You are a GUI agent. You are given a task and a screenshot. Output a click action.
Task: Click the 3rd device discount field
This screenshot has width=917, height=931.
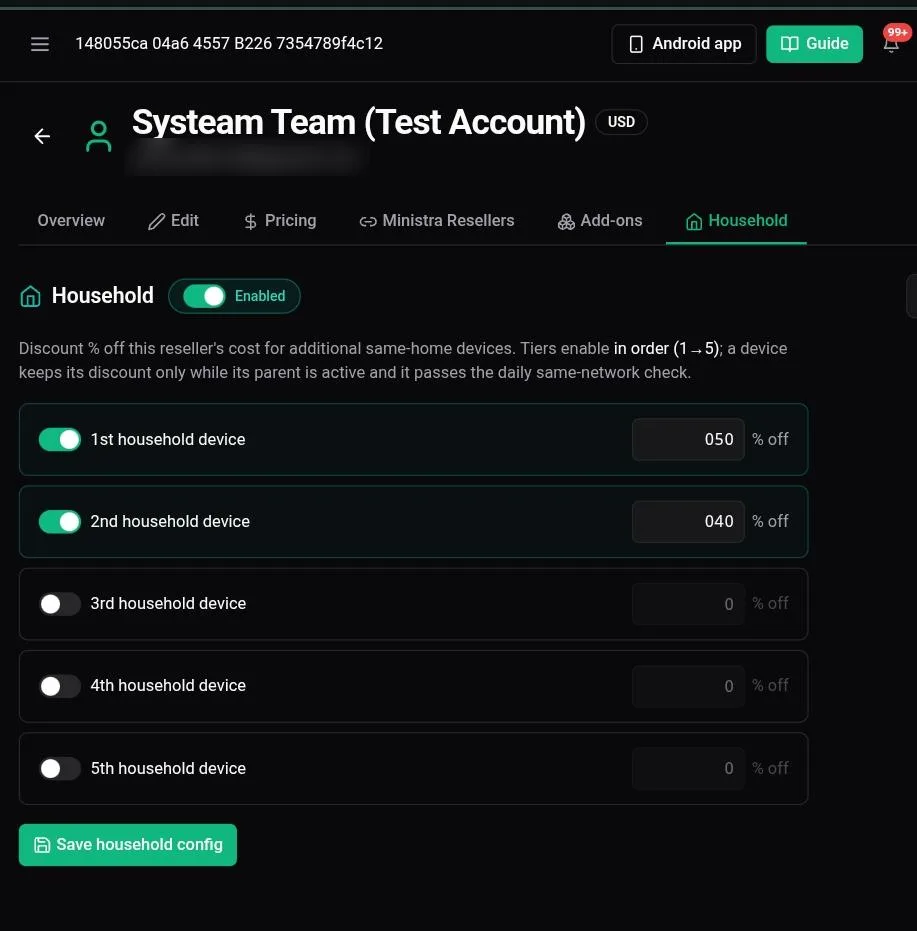tap(688, 604)
